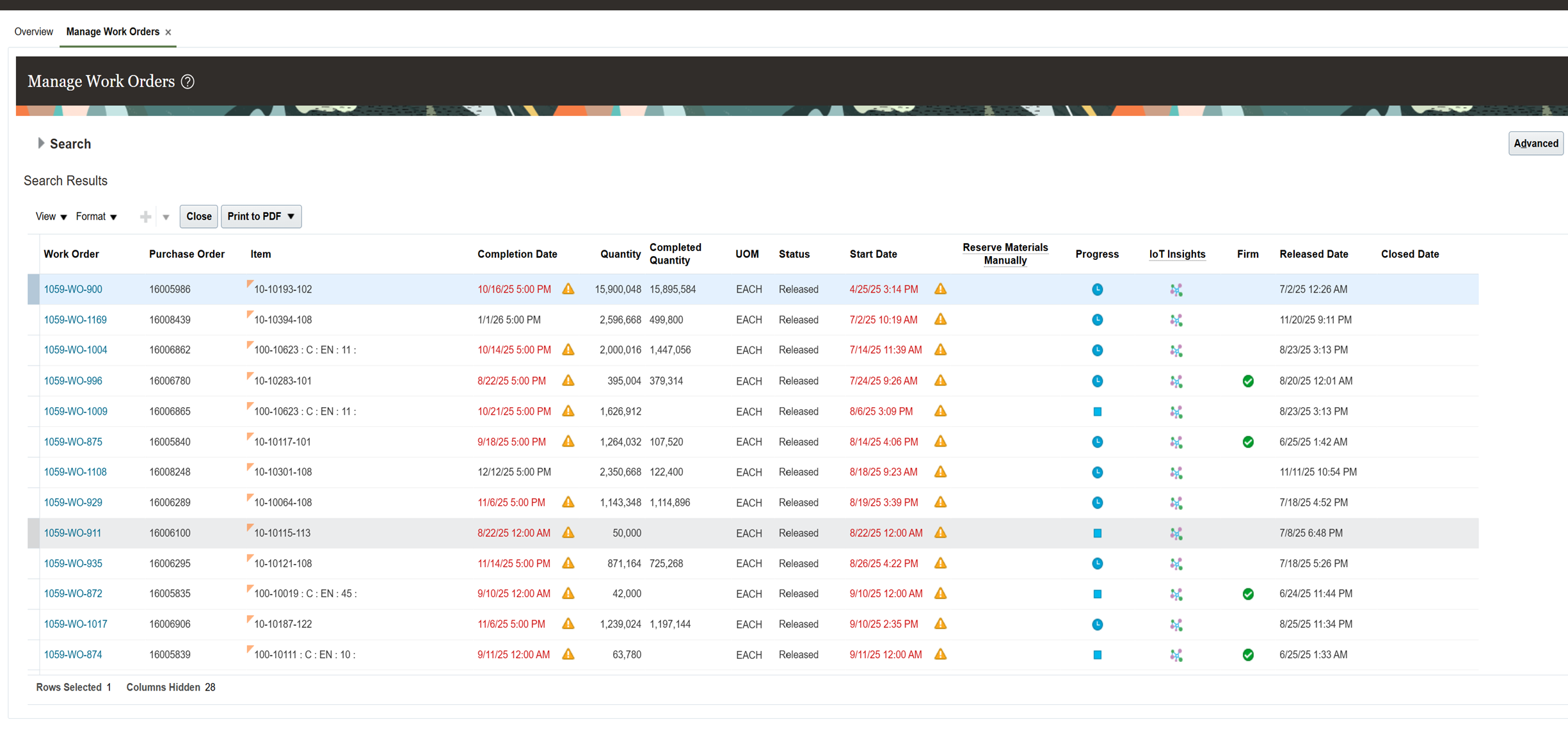The image size is (1568, 740).
Task: Click IoT Insights icon for 1059-WO-874
Action: pos(1176,655)
